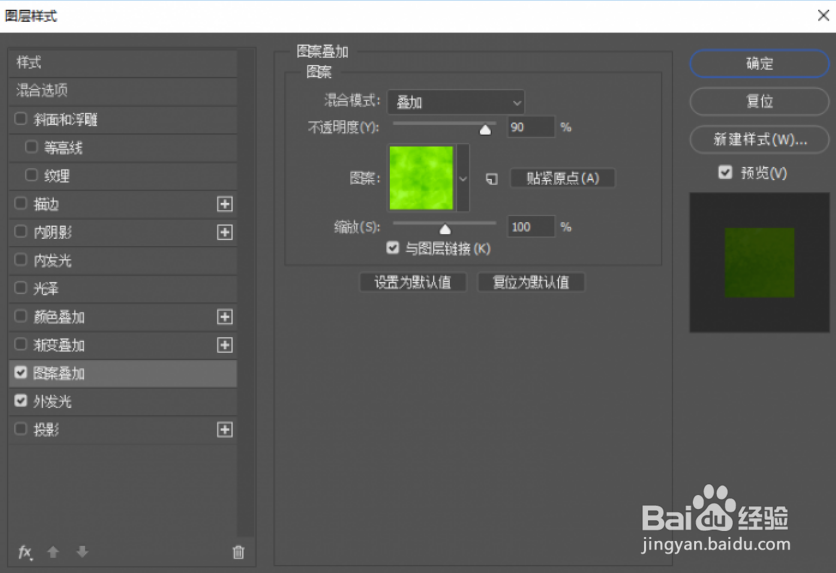This screenshot has height=573, width=836.
Task: Confirm with the 确定 button
Action: point(759,64)
